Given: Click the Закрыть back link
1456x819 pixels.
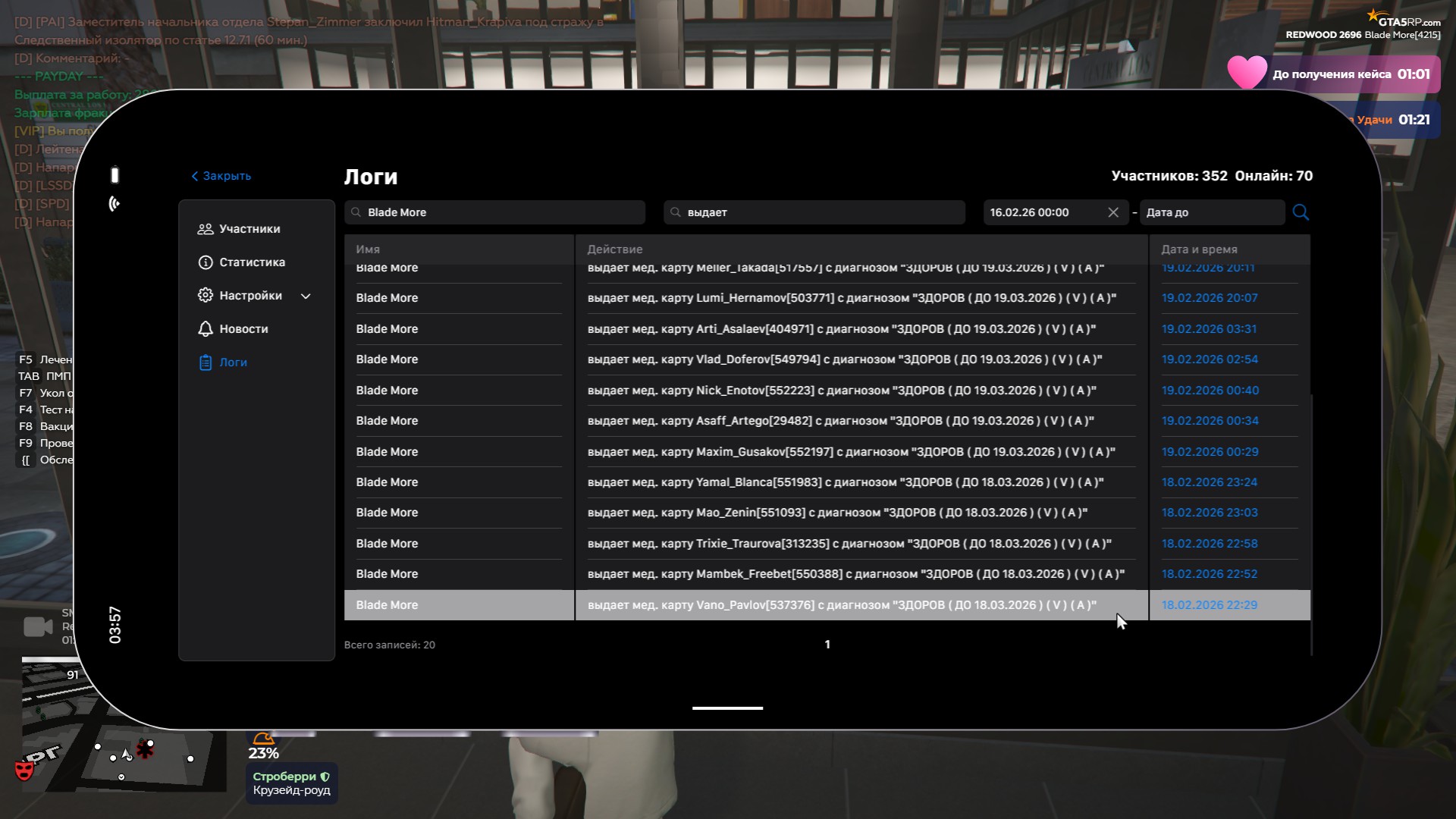Looking at the screenshot, I should tap(221, 176).
